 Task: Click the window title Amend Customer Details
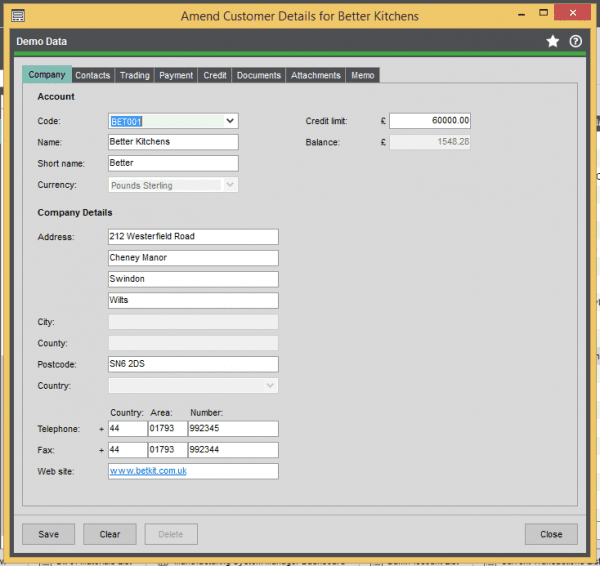pyautogui.click(x=300, y=16)
